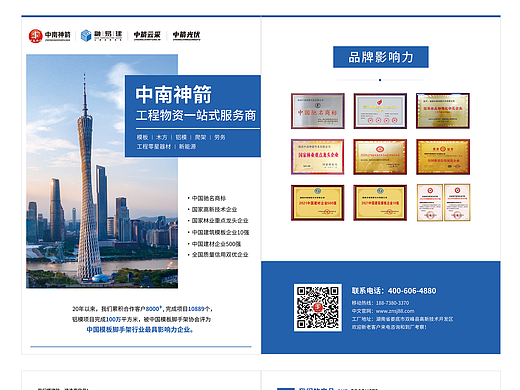Open the 2021 建筑模板企业10强 plaque
This screenshot has height=390, width=520.
coord(380,203)
